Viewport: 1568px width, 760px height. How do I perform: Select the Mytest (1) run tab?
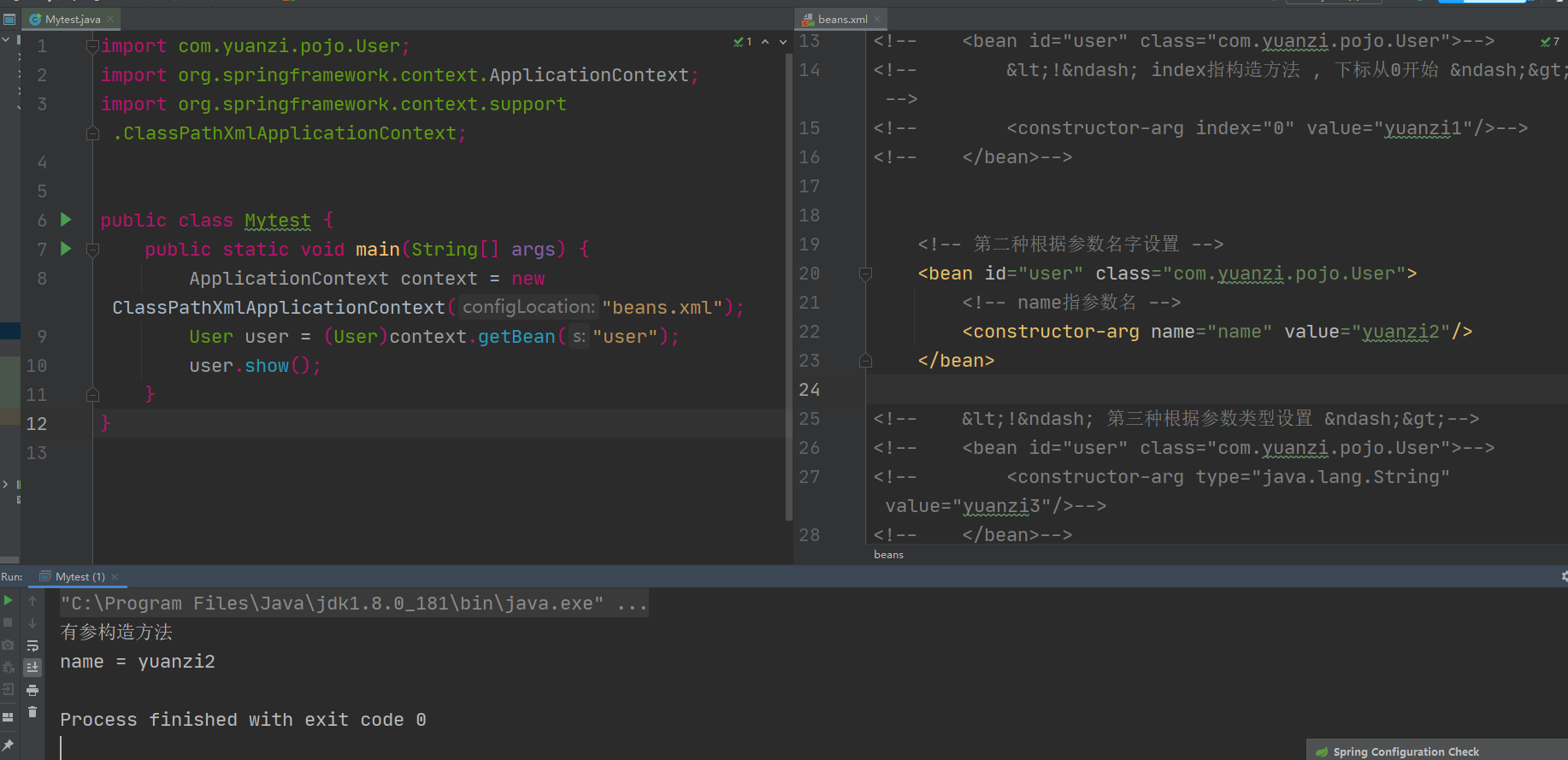(x=80, y=576)
